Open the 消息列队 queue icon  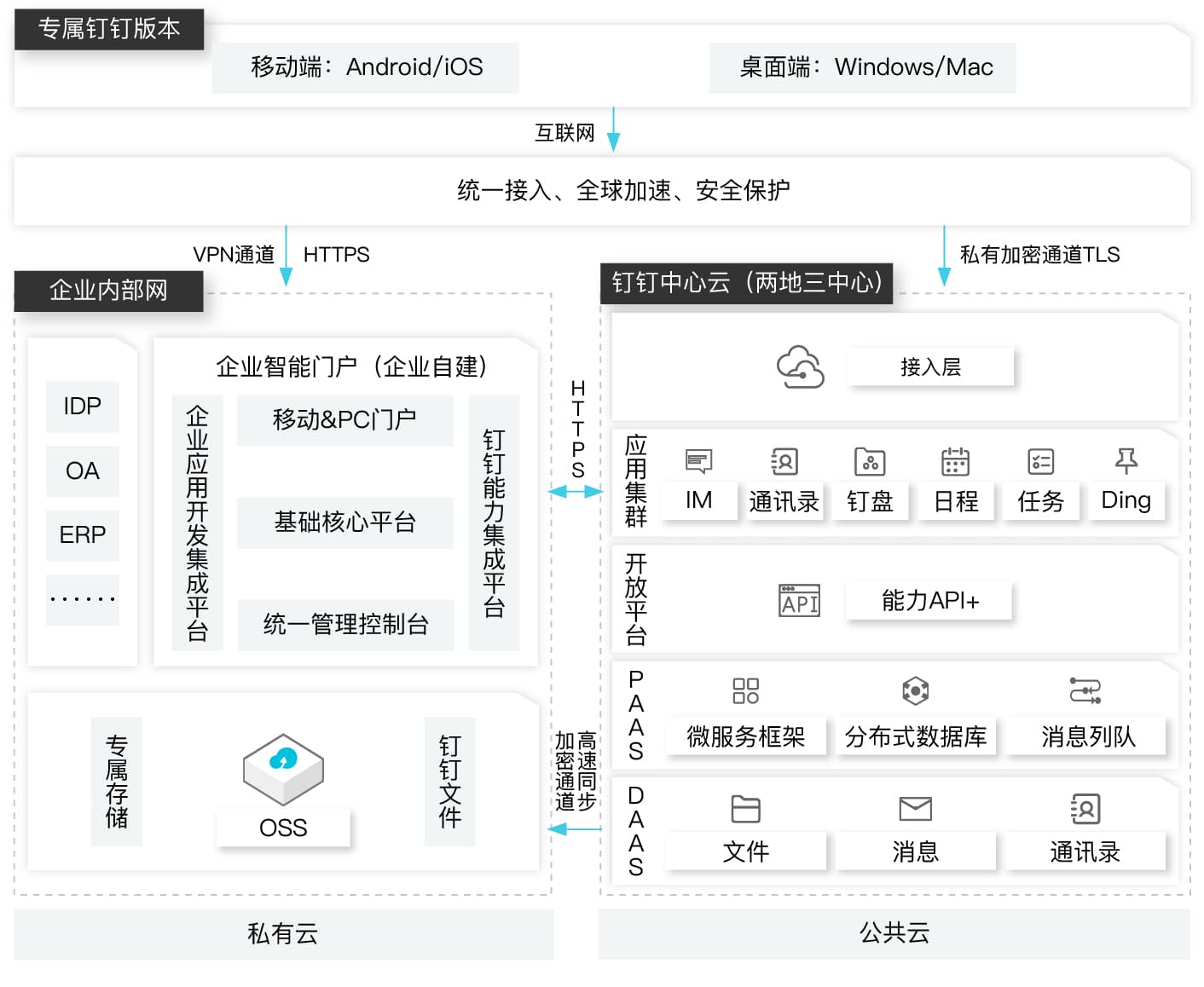(x=1085, y=690)
